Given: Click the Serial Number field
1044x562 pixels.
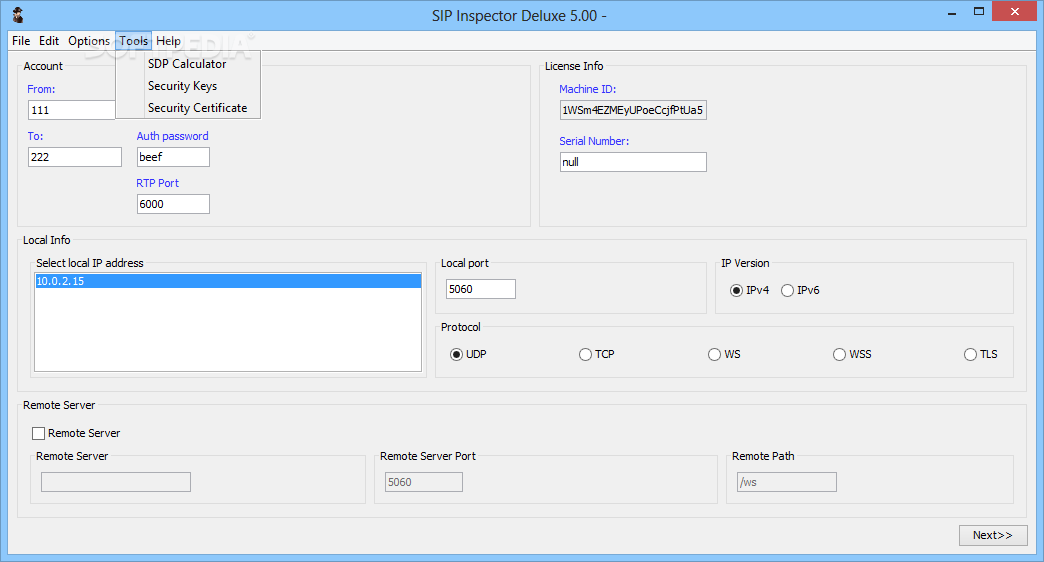Looking at the screenshot, I should coord(633,162).
